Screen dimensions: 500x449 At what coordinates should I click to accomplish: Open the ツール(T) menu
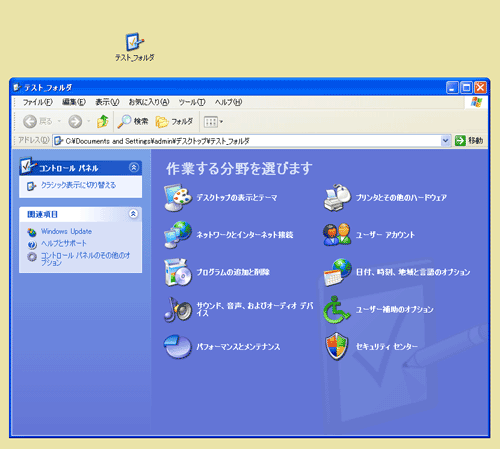pos(192,102)
